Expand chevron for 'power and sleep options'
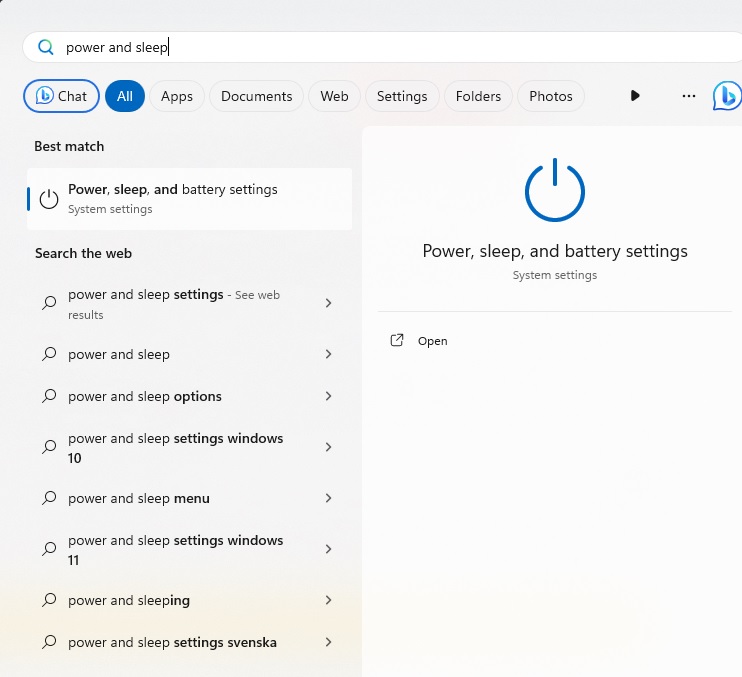Viewport: 742px width, 677px height. pos(328,396)
